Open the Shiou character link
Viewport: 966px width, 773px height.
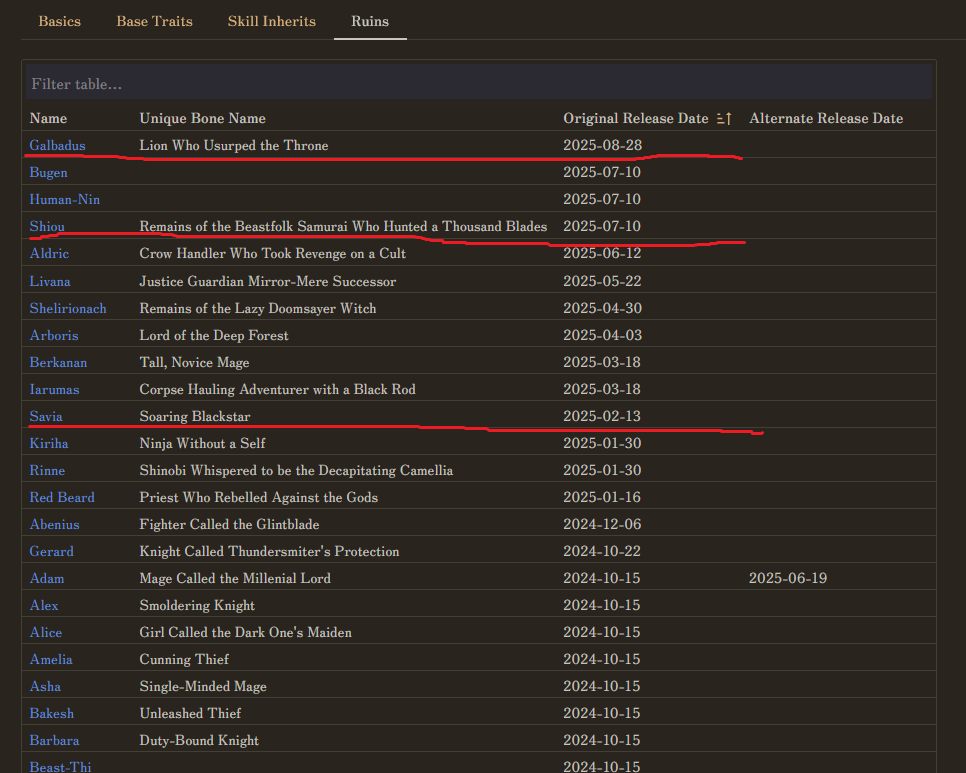click(x=47, y=227)
